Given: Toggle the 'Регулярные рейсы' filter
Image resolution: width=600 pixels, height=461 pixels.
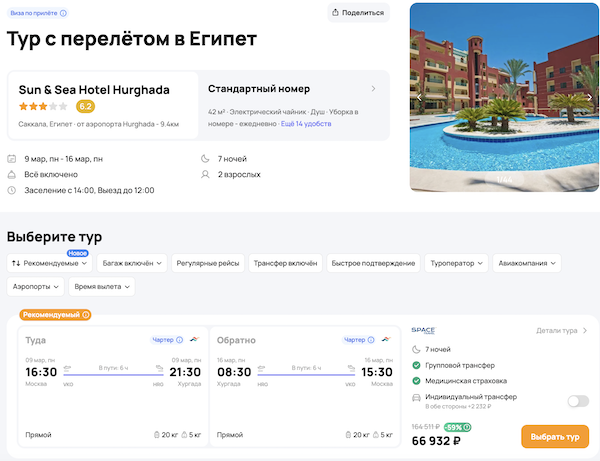Looking at the screenshot, I should [x=208, y=263].
